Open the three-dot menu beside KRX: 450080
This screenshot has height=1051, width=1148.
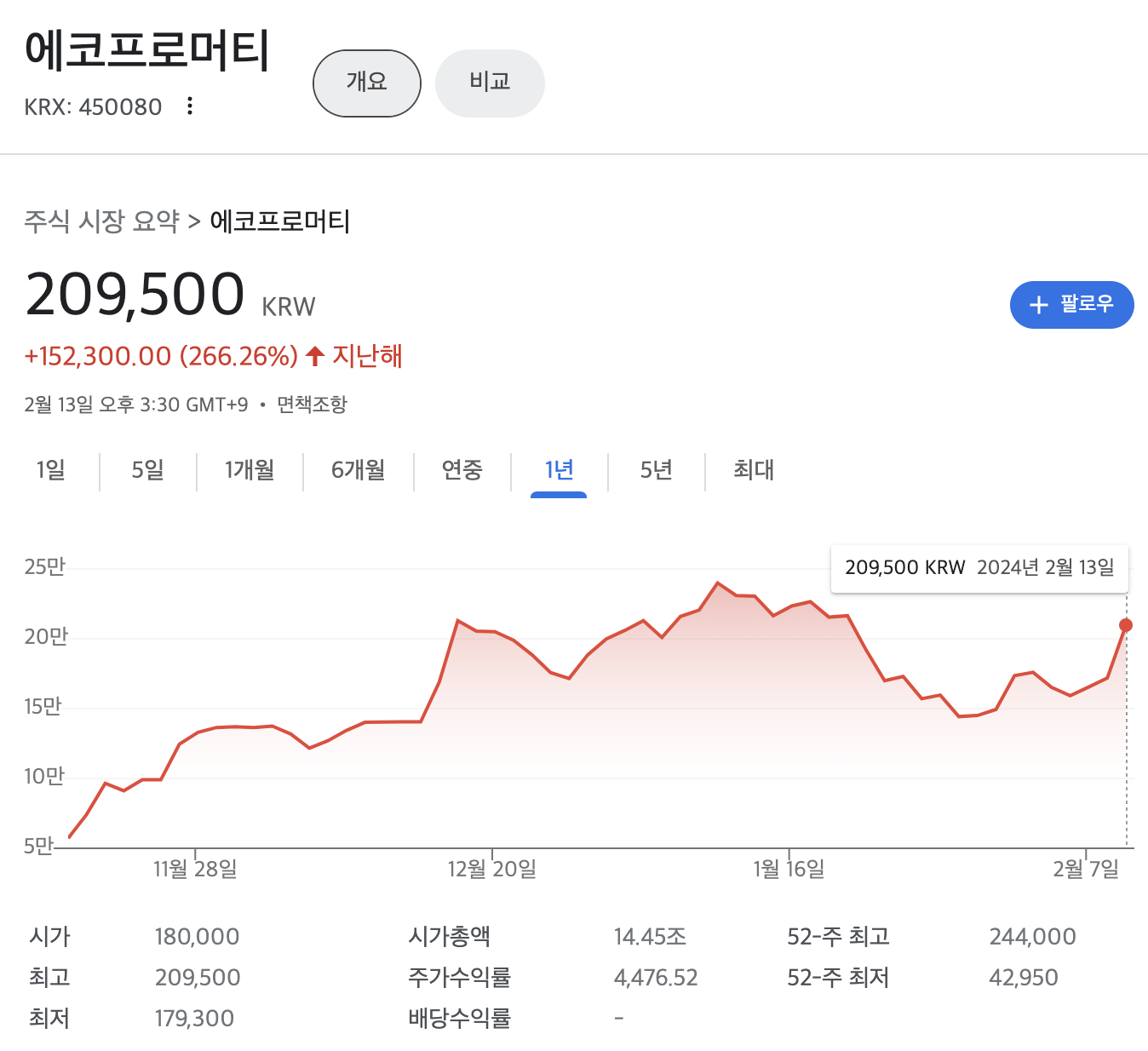tap(190, 106)
